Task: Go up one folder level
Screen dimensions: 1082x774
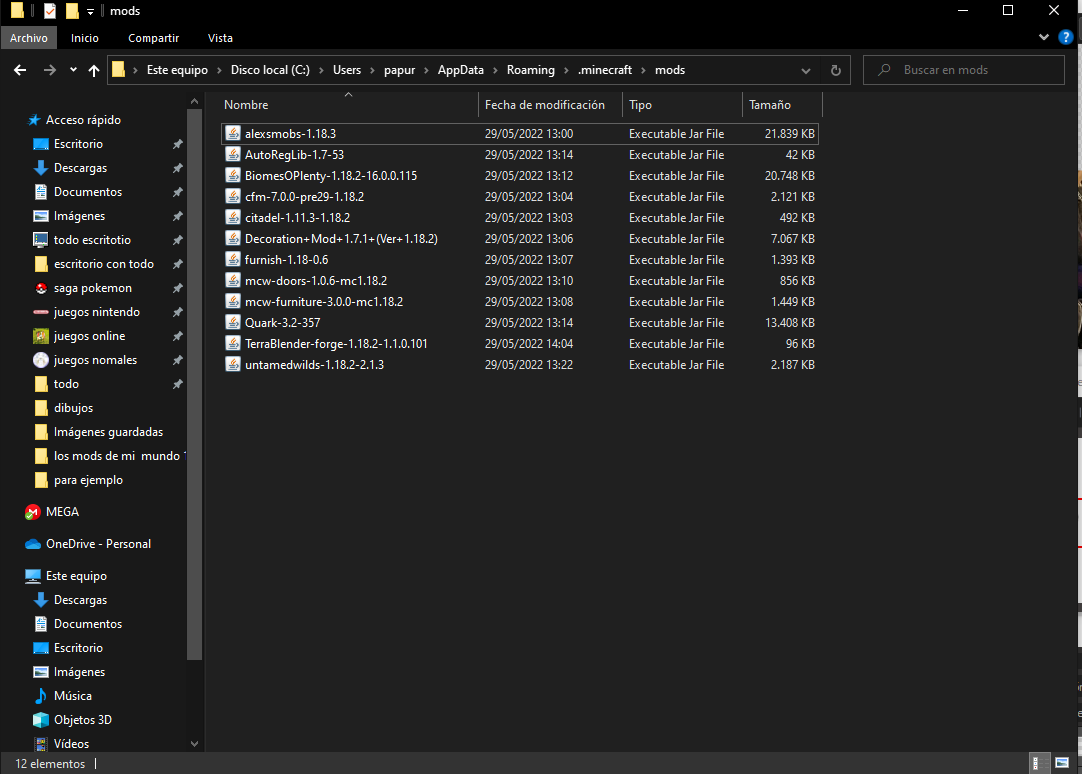Action: [x=94, y=70]
